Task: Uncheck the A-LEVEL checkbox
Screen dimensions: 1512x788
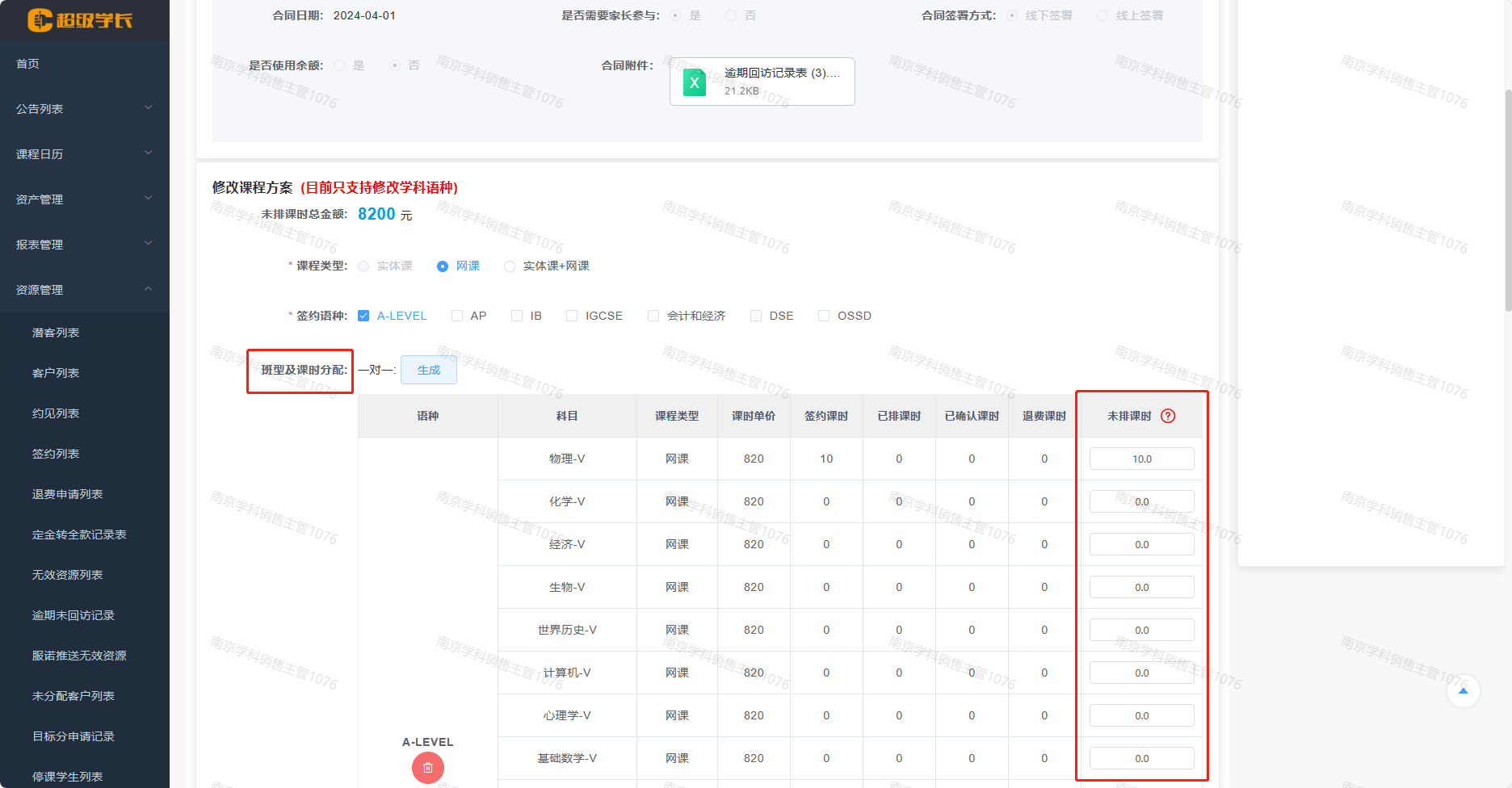Action: [x=363, y=316]
